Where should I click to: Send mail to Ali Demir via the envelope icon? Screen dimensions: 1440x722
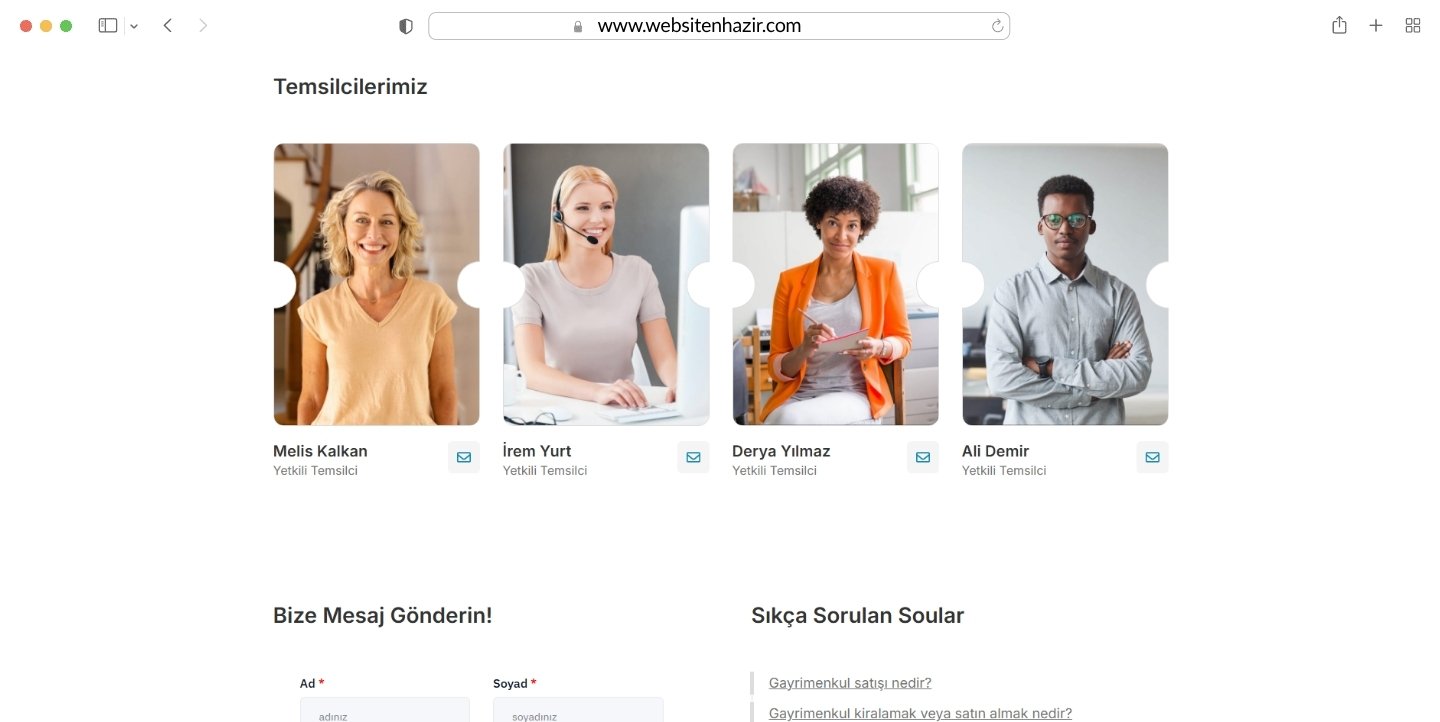point(1152,457)
